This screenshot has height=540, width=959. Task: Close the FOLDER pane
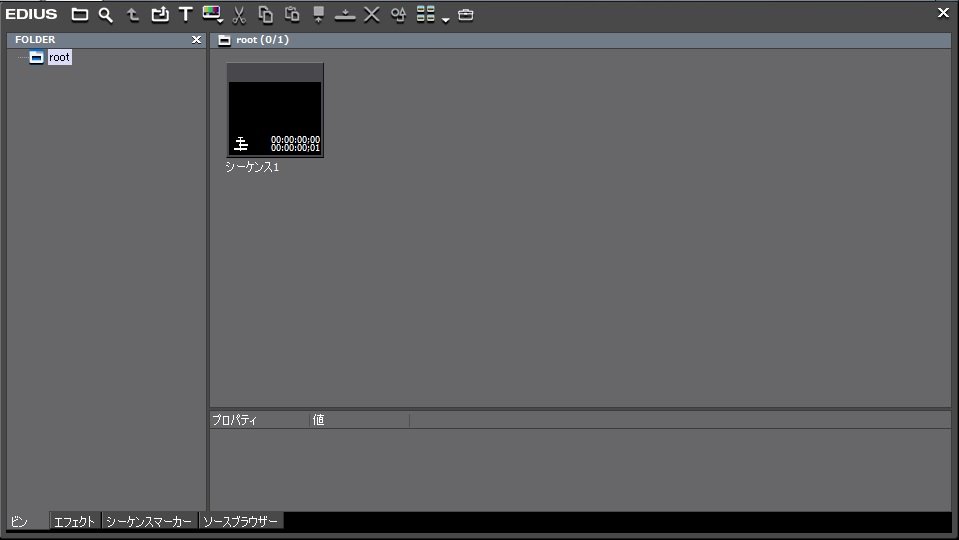(196, 40)
